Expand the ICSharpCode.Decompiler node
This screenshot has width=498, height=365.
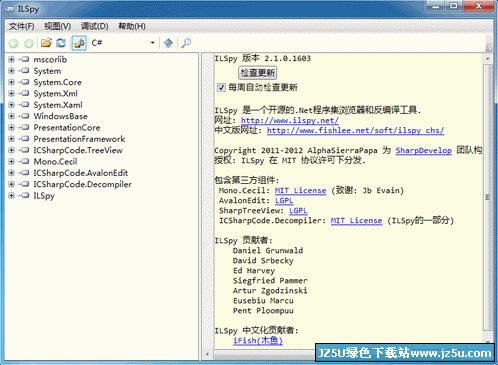pos(11,184)
